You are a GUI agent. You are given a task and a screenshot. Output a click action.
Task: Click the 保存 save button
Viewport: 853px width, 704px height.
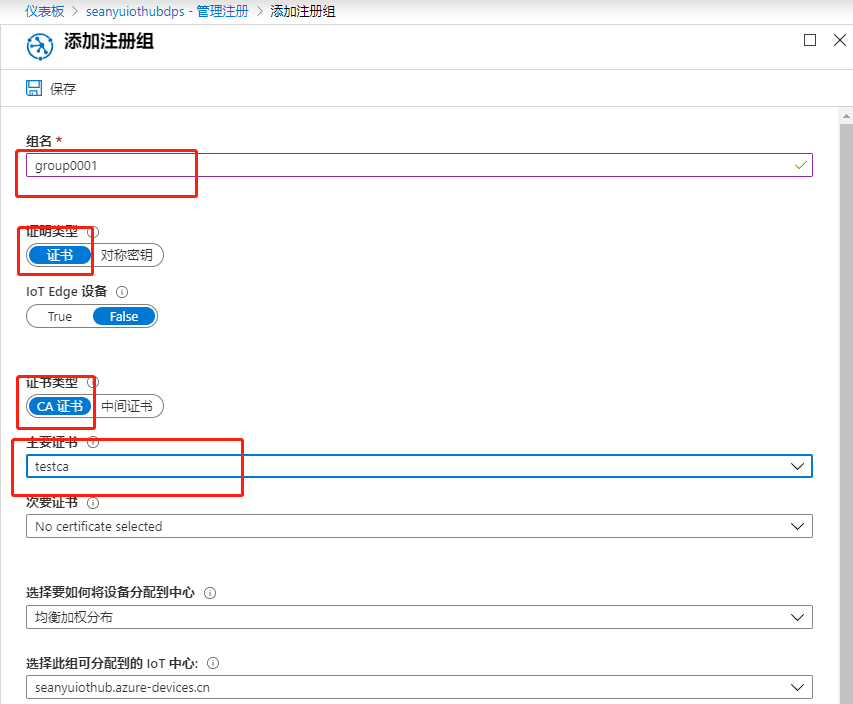coord(62,88)
